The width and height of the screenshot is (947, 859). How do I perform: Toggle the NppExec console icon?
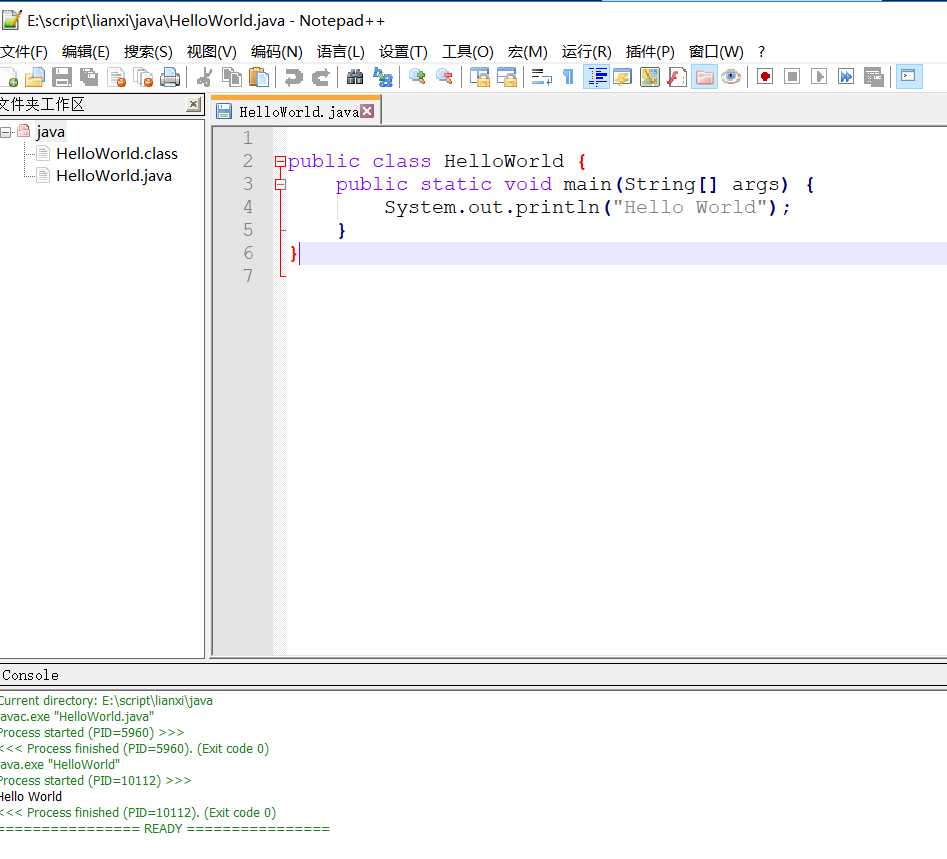[x=908, y=77]
